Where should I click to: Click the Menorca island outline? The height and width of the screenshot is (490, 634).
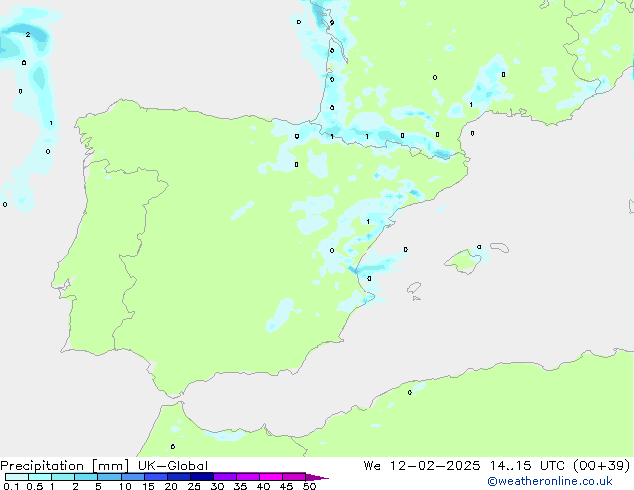tap(500, 247)
